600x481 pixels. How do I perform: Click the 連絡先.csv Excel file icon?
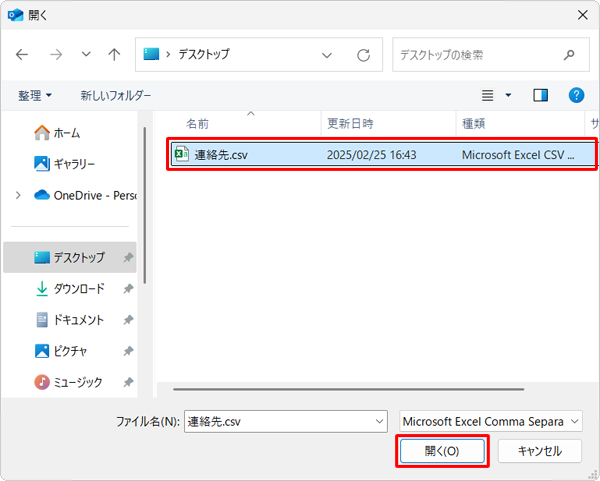click(182, 154)
